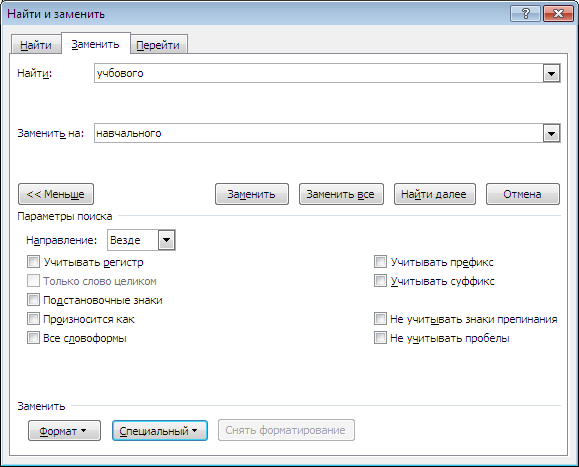Viewport: 579px width, 467px height.
Task: Click the Заменить button
Action: [x=251, y=194]
